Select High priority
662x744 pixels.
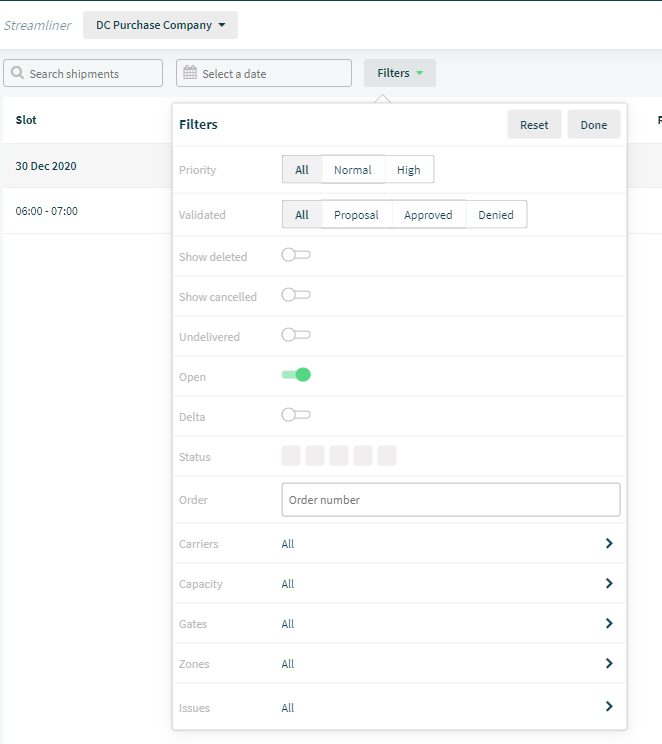pyautogui.click(x=409, y=170)
